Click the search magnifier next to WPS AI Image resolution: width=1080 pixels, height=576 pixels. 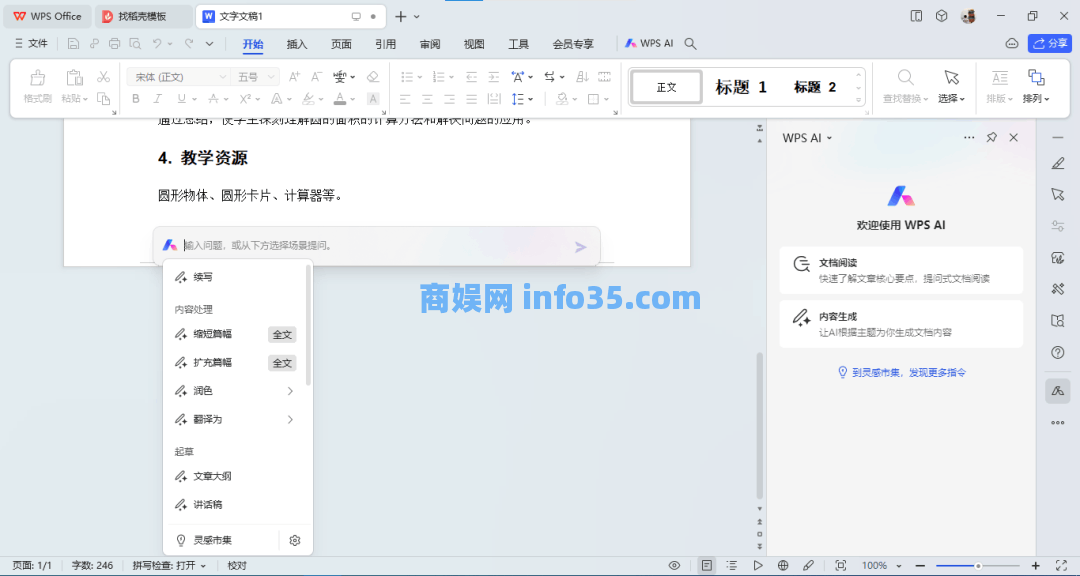[x=690, y=44]
